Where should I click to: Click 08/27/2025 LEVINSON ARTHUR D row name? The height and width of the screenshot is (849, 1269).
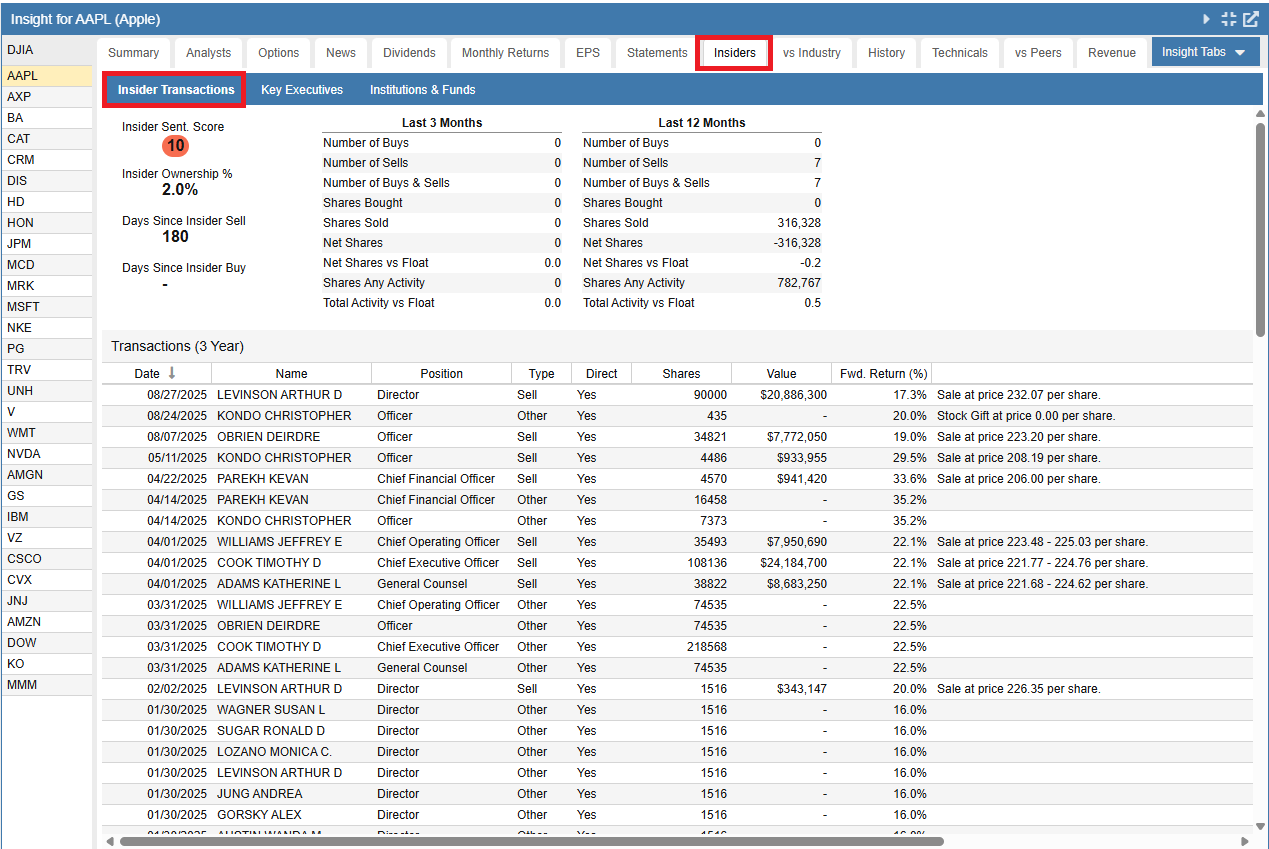coord(279,395)
